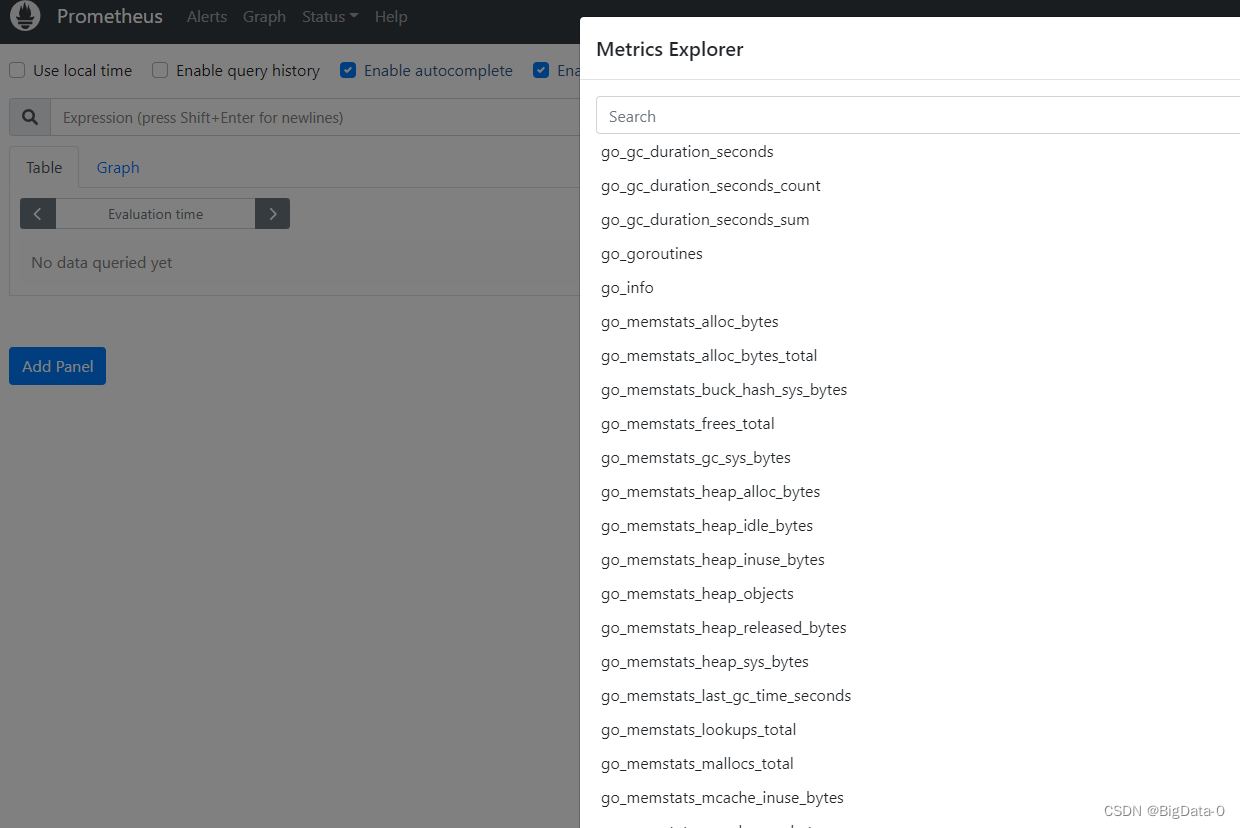Select metric go_memstats_gc_sys_bytes
1240x828 pixels.
point(696,458)
